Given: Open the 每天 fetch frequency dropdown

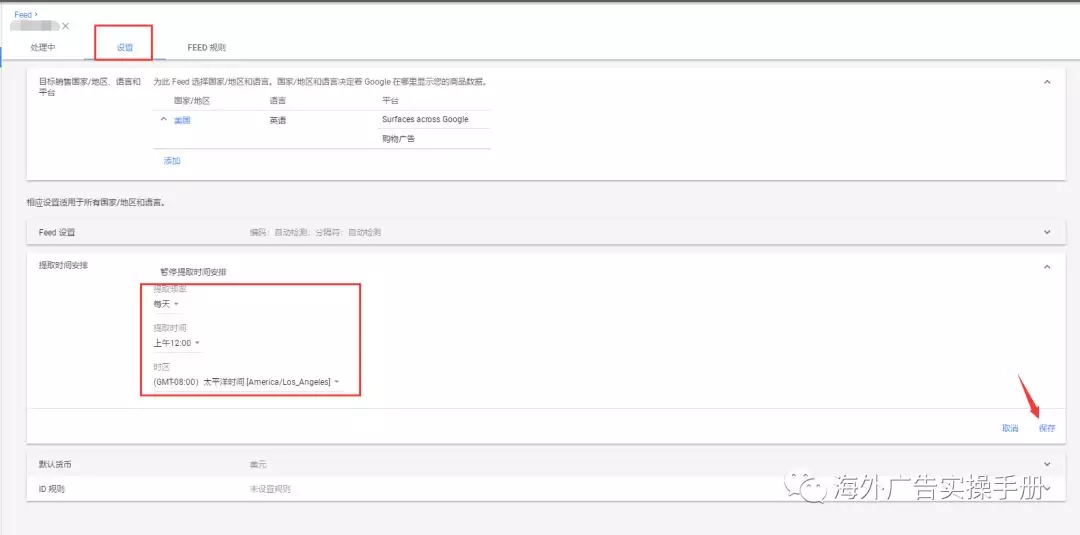Looking at the screenshot, I should [166, 304].
